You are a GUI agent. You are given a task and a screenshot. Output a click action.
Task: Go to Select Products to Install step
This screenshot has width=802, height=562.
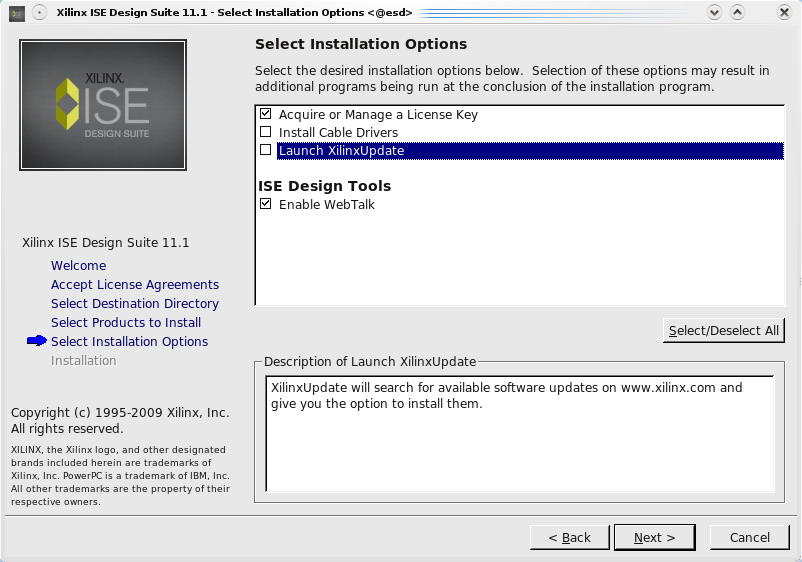coord(126,322)
